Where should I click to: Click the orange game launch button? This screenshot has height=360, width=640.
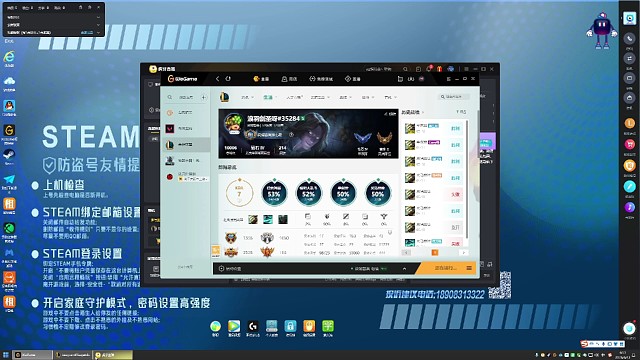coord(445,268)
